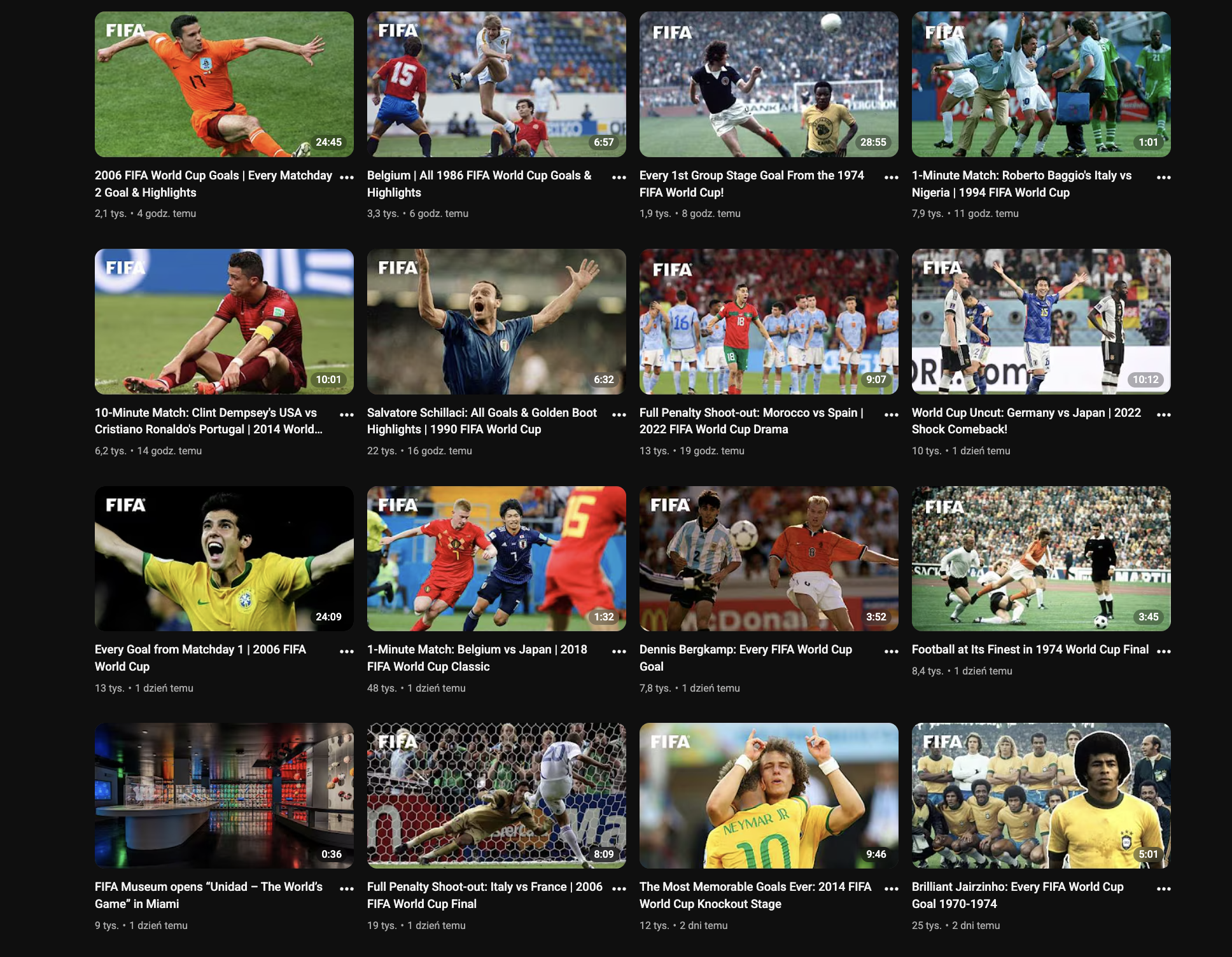Open more options for Salvatore Schillaci video
This screenshot has width=1232, height=957.
point(619,415)
